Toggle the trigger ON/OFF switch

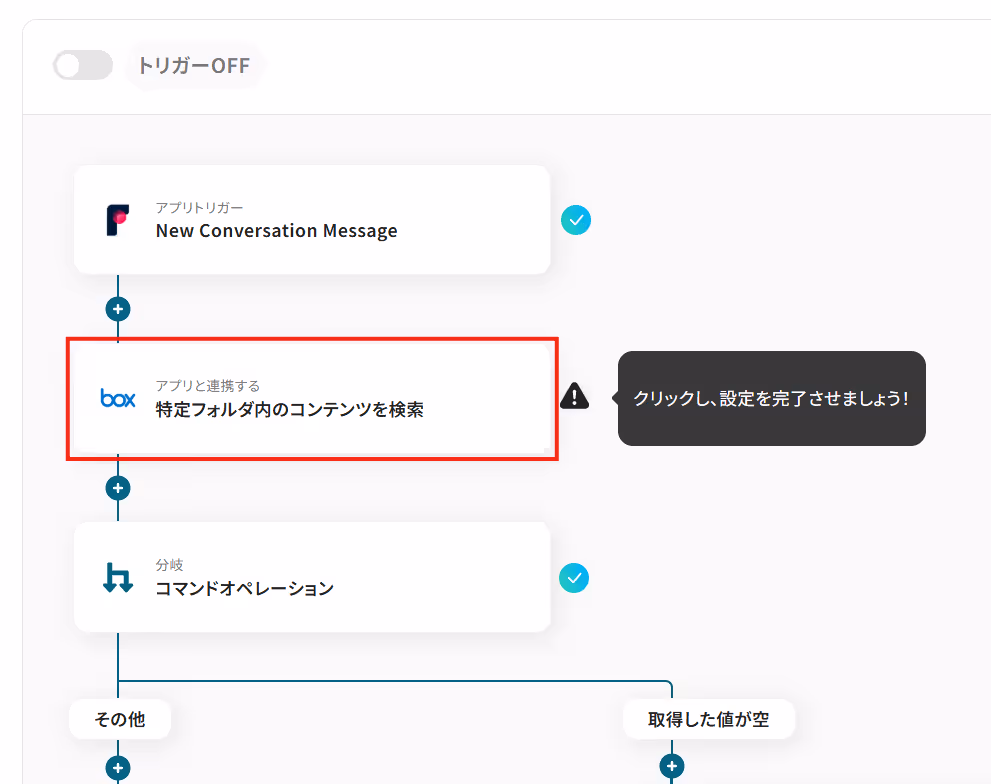83,65
